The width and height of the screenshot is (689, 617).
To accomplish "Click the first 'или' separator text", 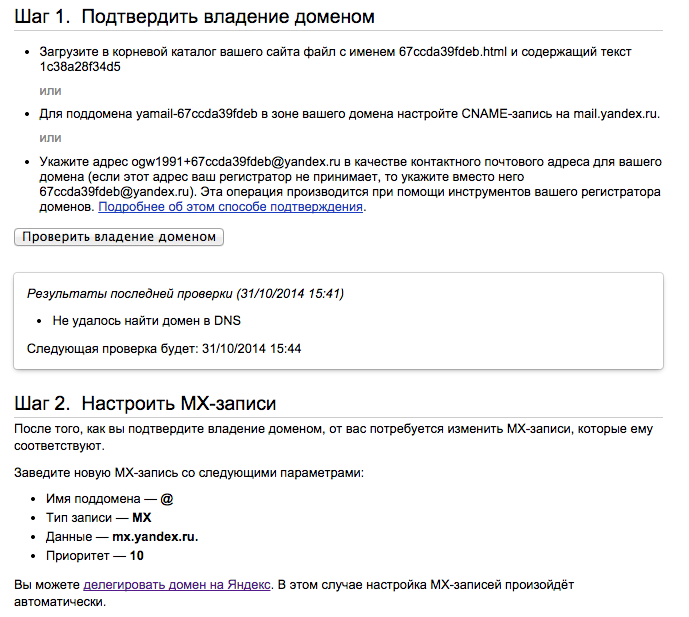I will tap(51, 91).
